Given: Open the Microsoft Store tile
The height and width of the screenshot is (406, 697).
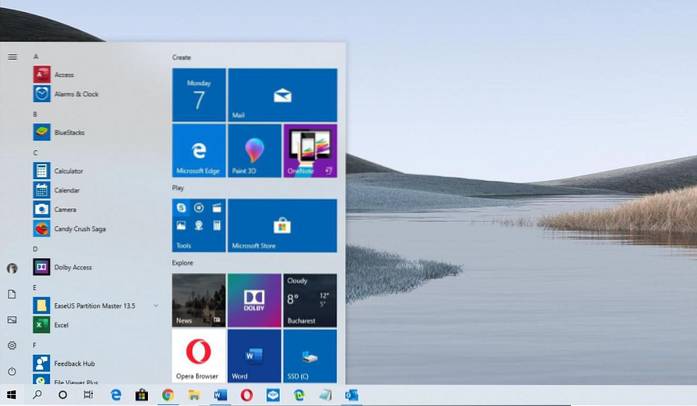Looking at the screenshot, I should (282, 225).
